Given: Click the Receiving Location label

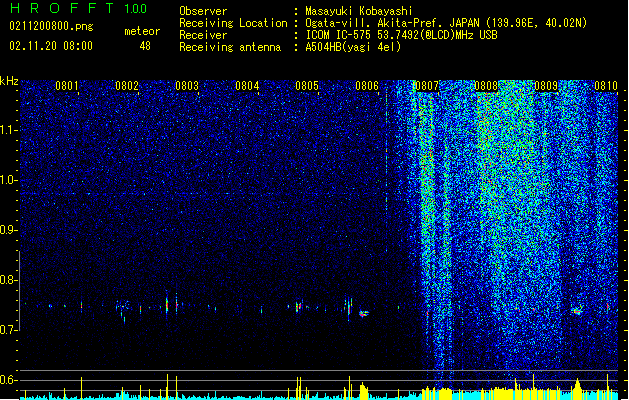Looking at the screenshot, I should [233, 23].
